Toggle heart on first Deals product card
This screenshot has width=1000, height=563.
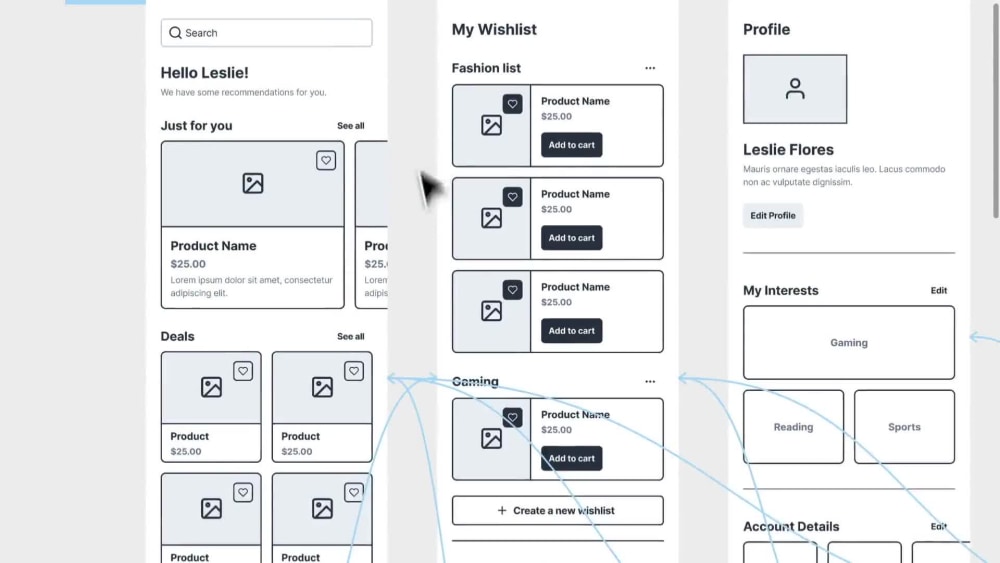tap(243, 371)
